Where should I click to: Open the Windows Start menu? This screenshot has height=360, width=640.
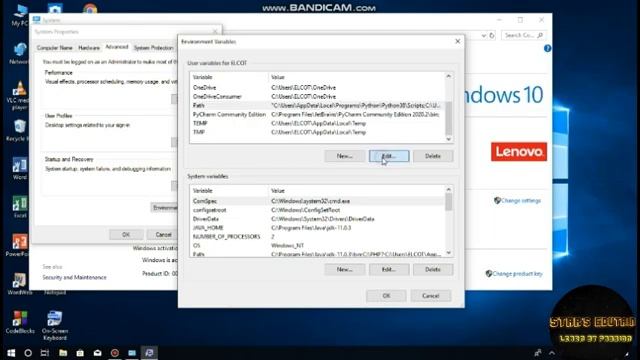(11, 353)
